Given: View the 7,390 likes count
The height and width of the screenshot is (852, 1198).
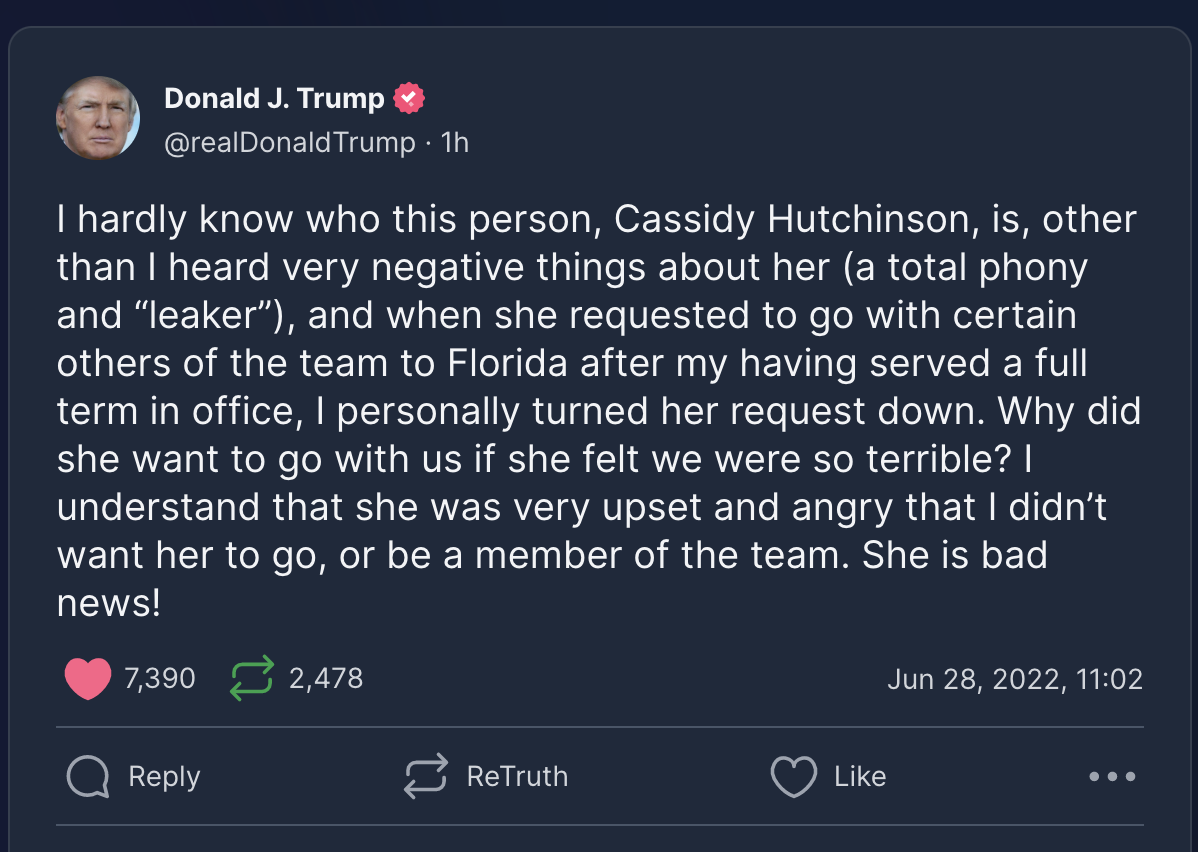Looking at the screenshot, I should tap(160, 679).
